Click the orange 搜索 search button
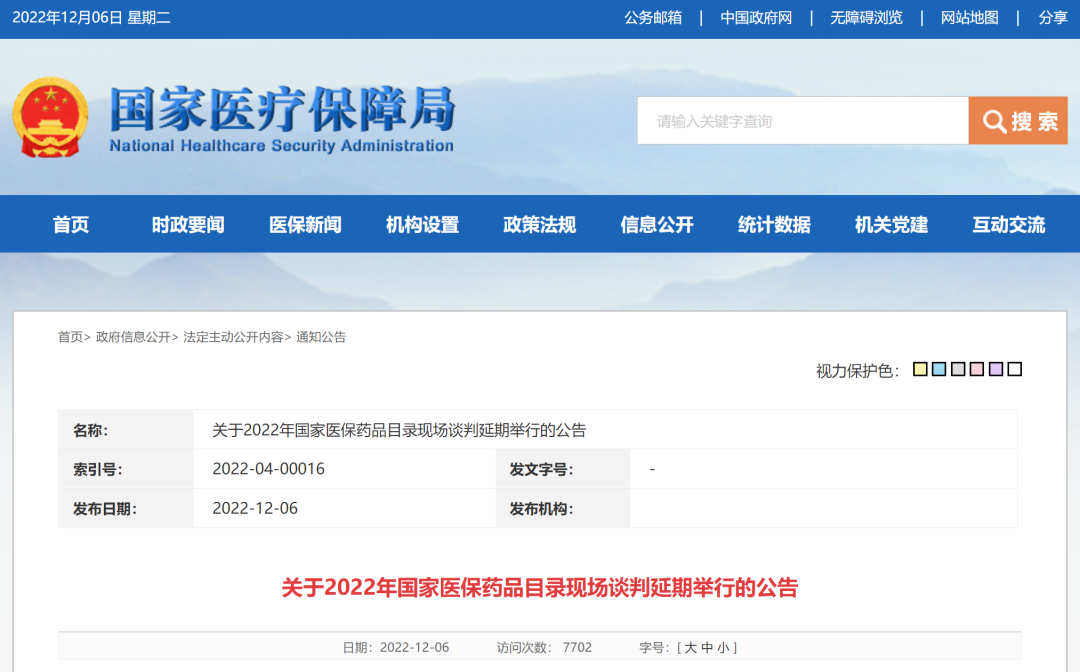1080x672 pixels. point(1018,120)
